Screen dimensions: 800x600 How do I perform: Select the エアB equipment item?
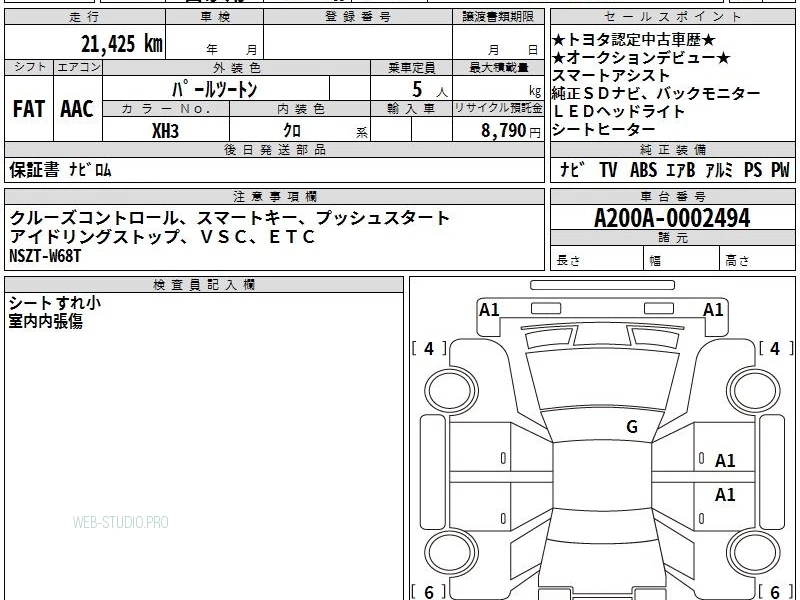(681, 169)
